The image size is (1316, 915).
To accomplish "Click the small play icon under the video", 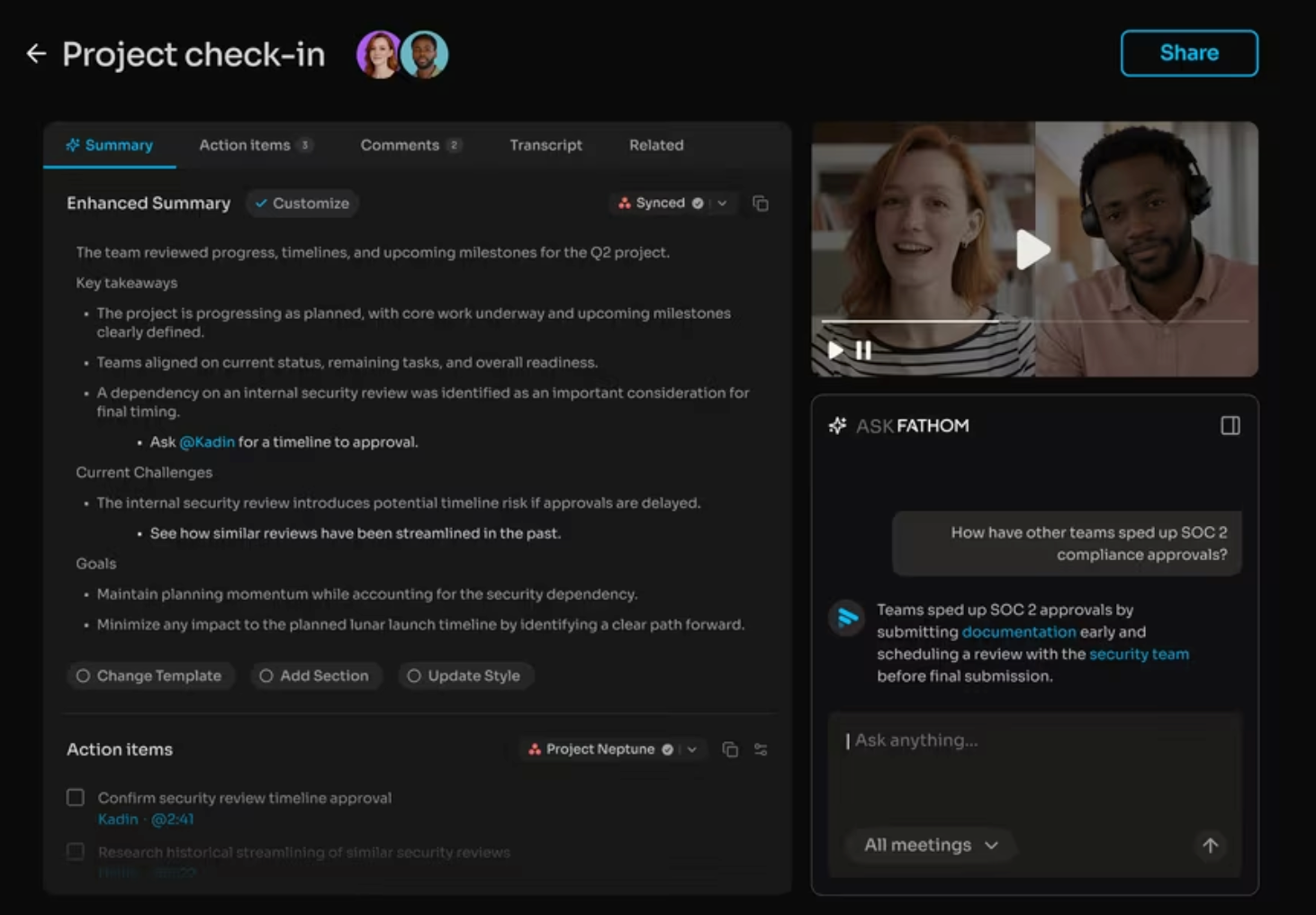I will pos(836,350).
